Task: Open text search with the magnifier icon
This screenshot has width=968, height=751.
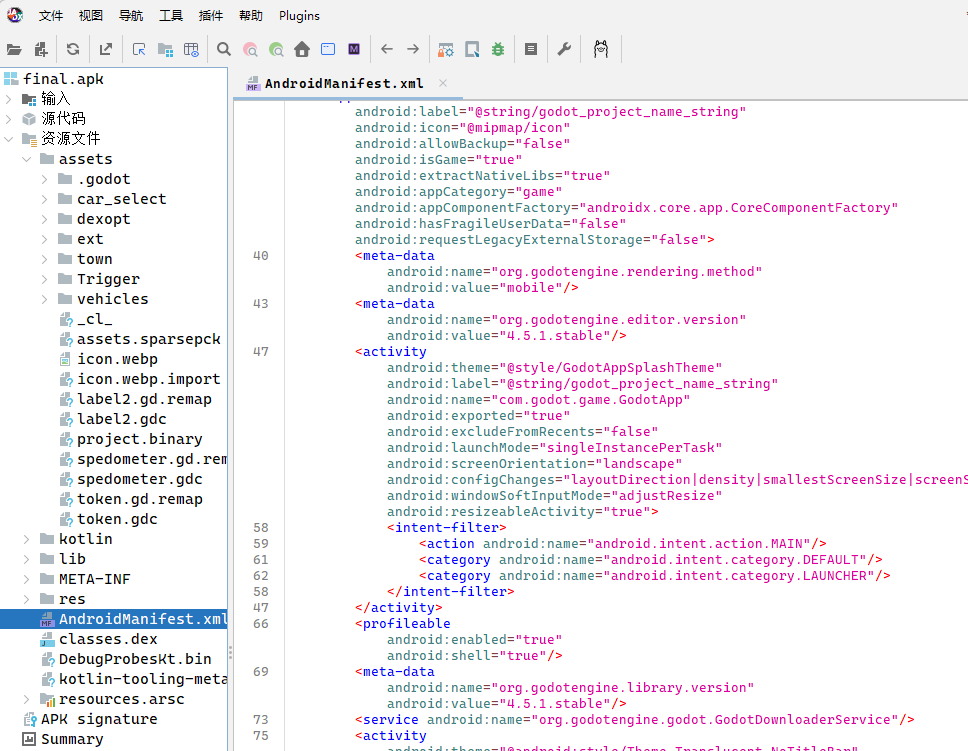Action: click(x=224, y=49)
